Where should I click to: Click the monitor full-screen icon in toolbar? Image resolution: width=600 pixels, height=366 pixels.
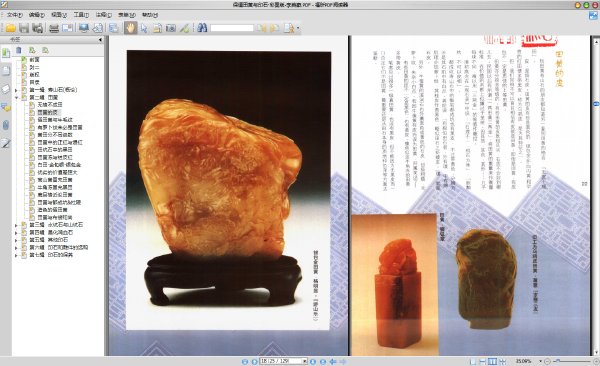coord(83,28)
